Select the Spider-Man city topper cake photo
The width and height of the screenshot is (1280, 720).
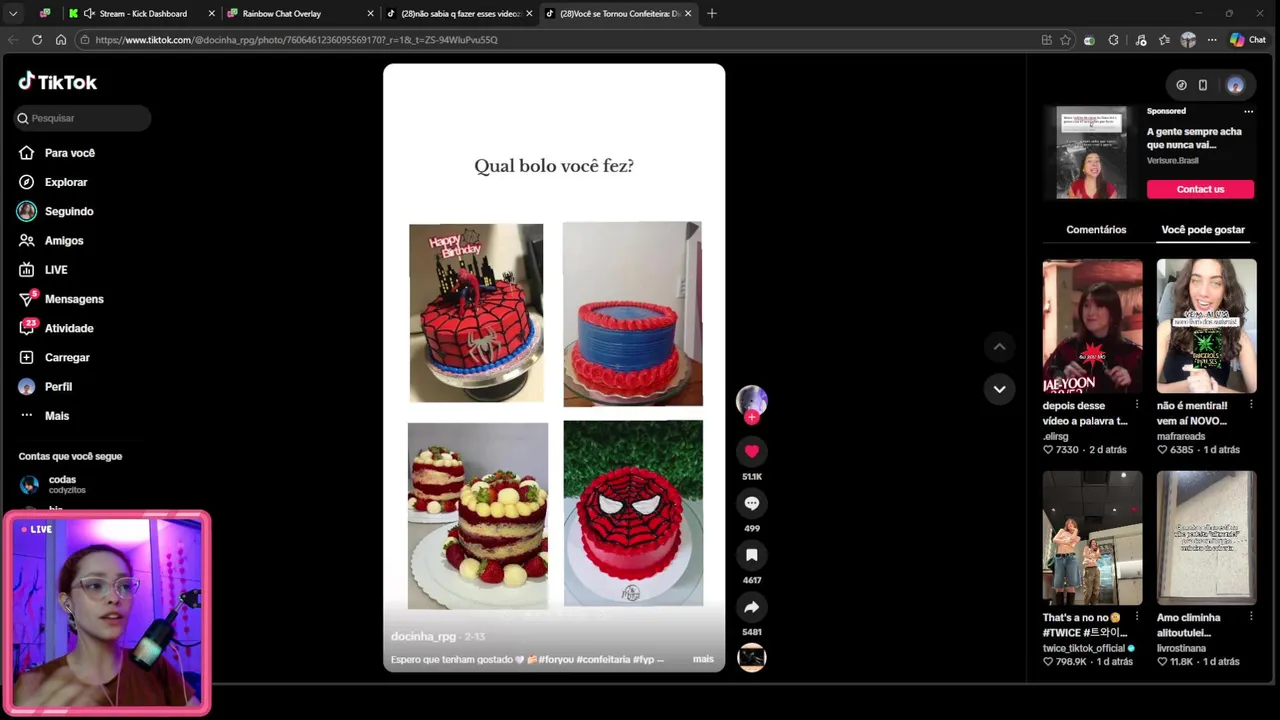[x=476, y=313]
